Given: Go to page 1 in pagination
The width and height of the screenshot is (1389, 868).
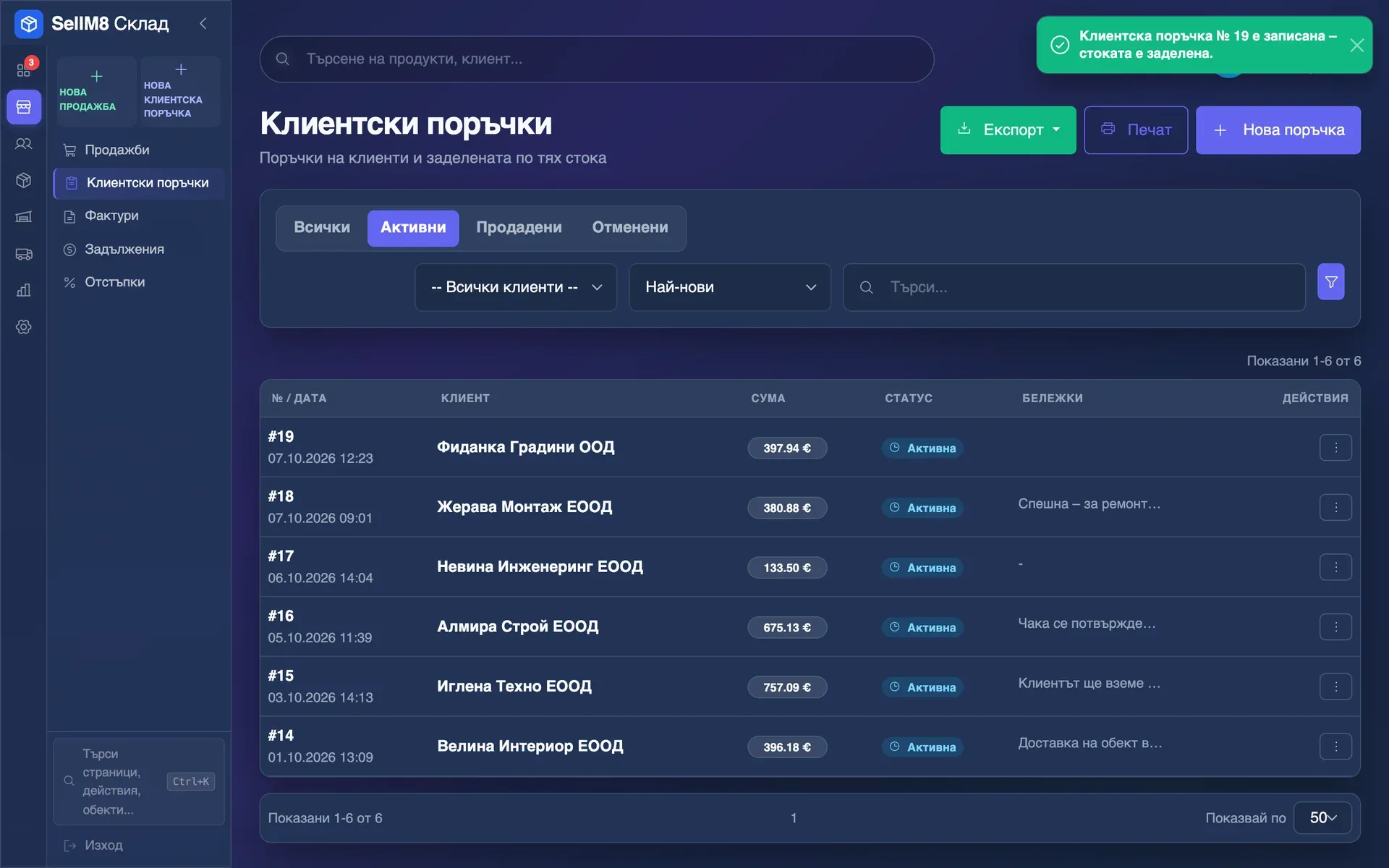Looking at the screenshot, I should click(x=794, y=818).
